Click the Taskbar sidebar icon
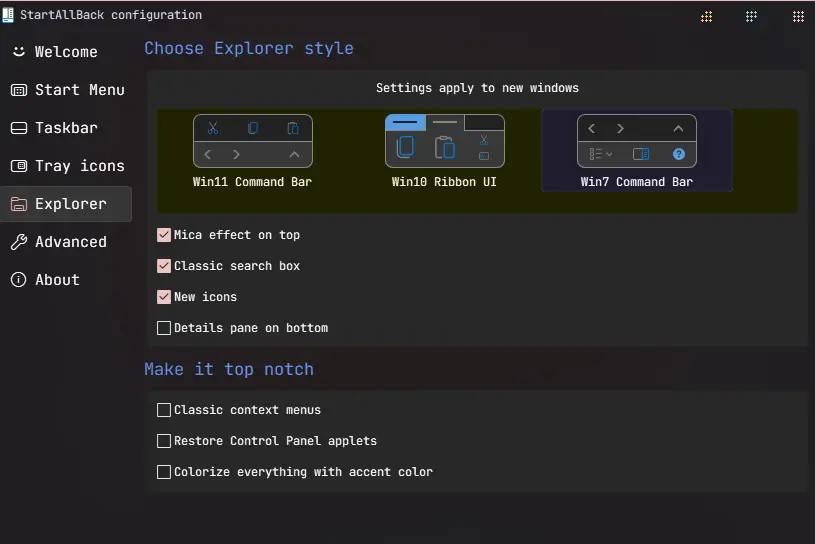815x544 pixels. 19,128
